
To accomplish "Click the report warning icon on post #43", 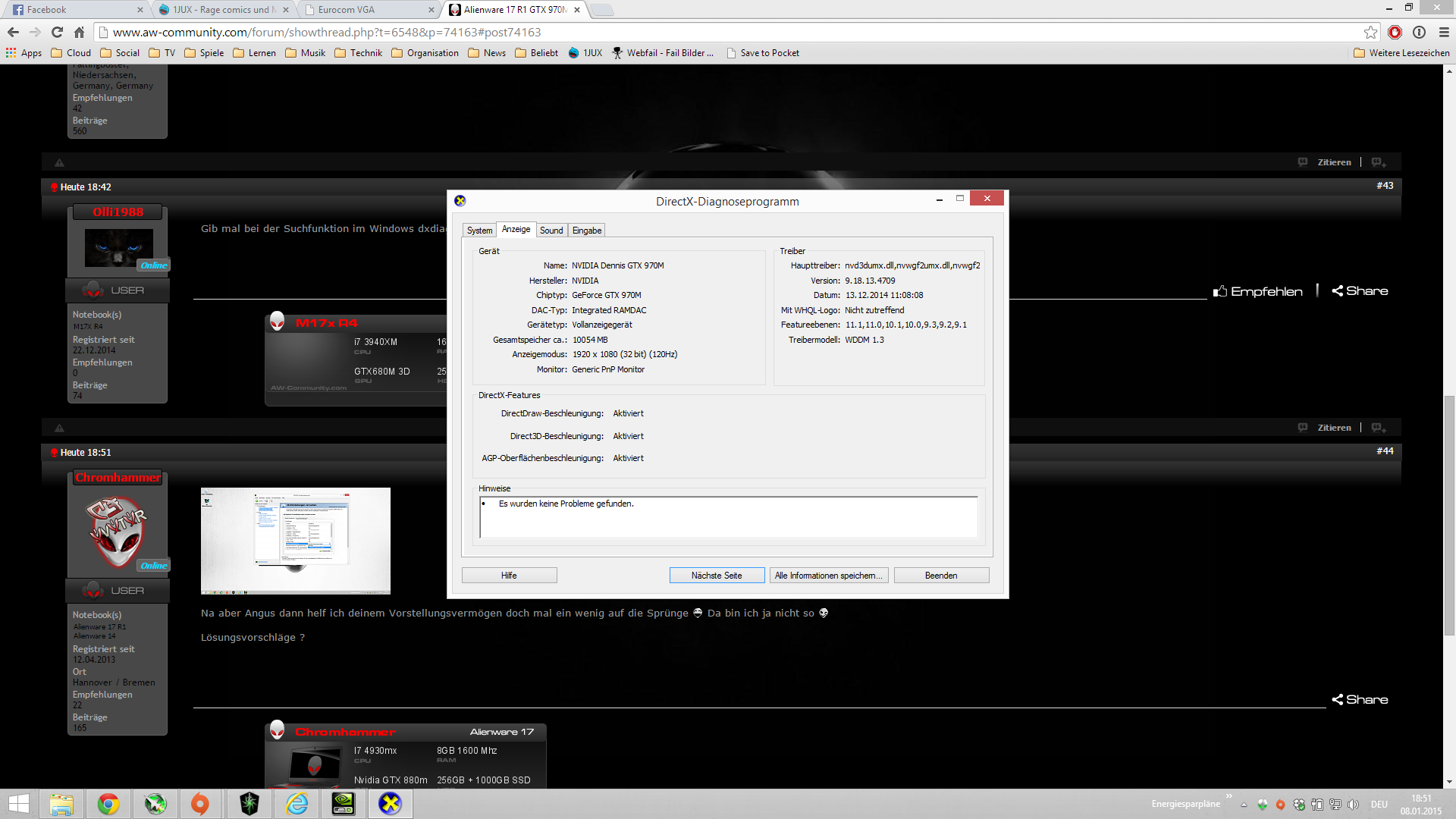I will pos(59,162).
